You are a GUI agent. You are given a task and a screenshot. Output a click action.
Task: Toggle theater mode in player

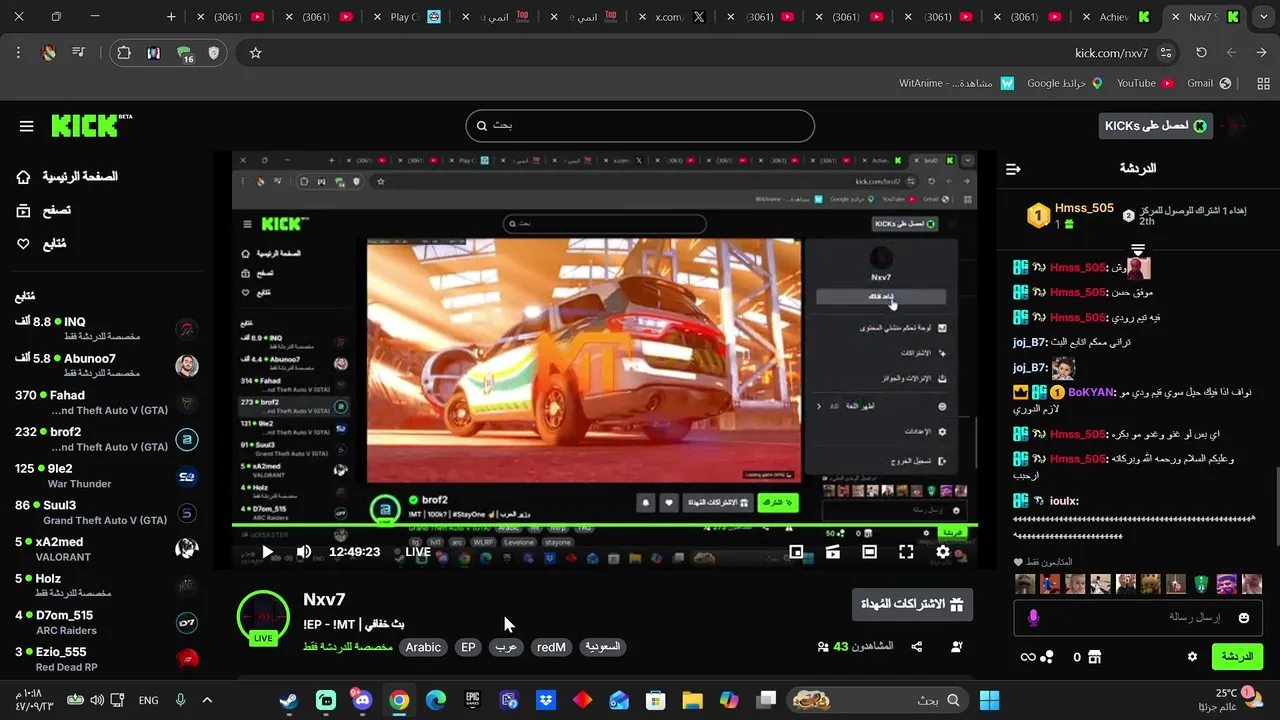click(870, 552)
